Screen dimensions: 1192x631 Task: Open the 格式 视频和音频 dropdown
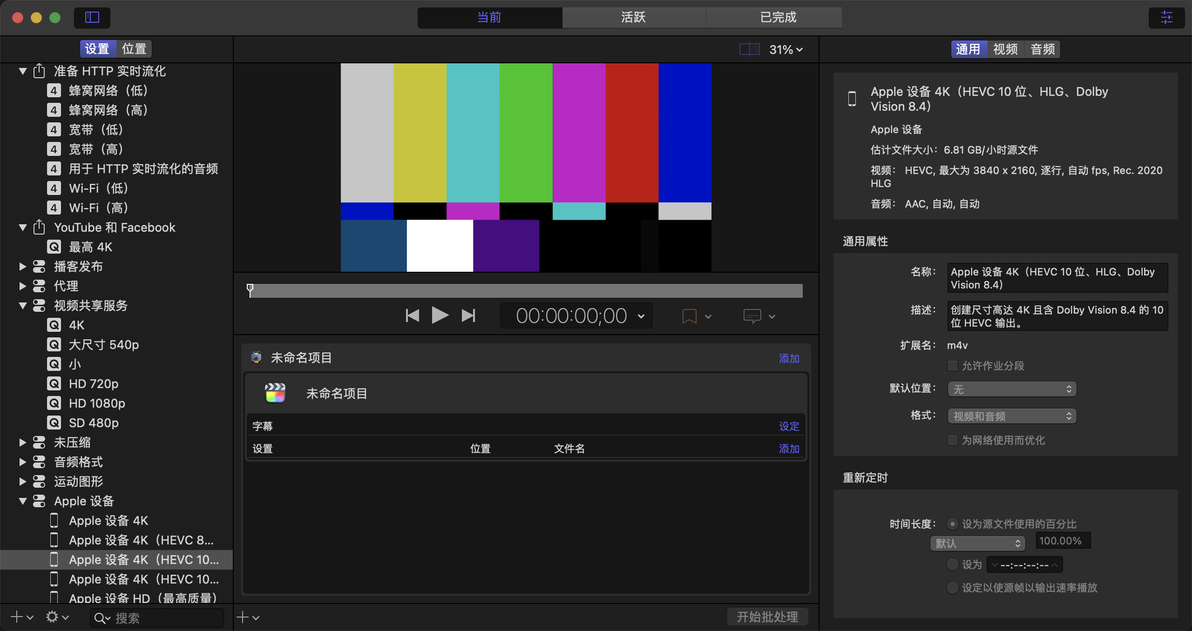1011,416
